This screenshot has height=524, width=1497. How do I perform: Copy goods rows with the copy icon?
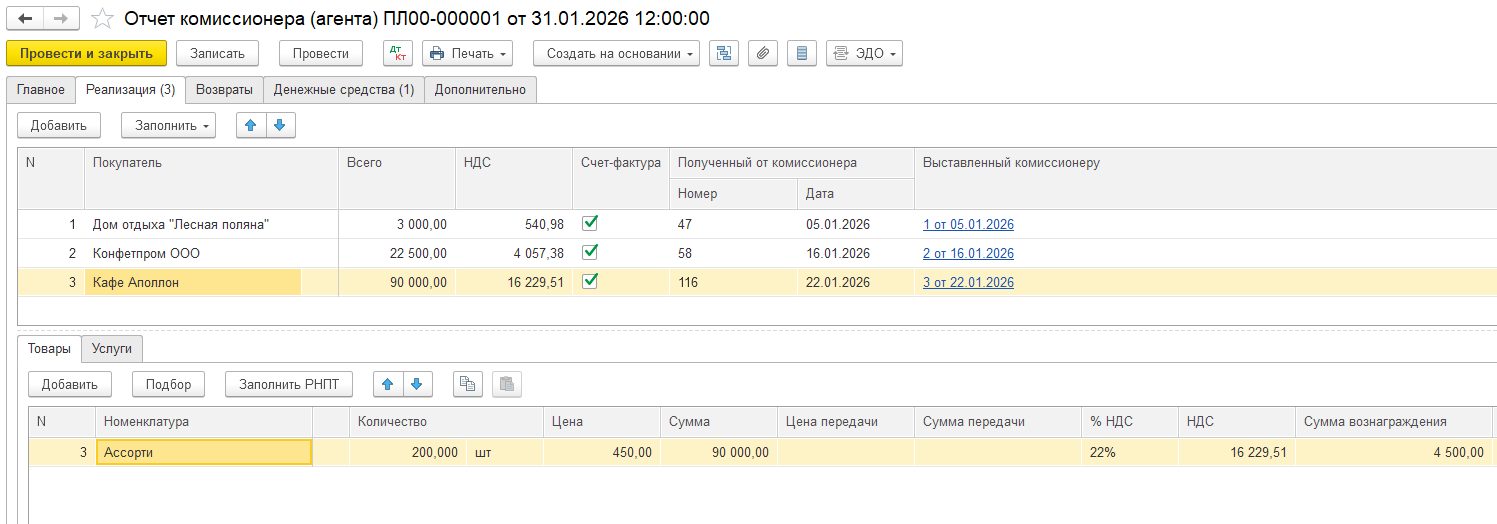(x=467, y=384)
